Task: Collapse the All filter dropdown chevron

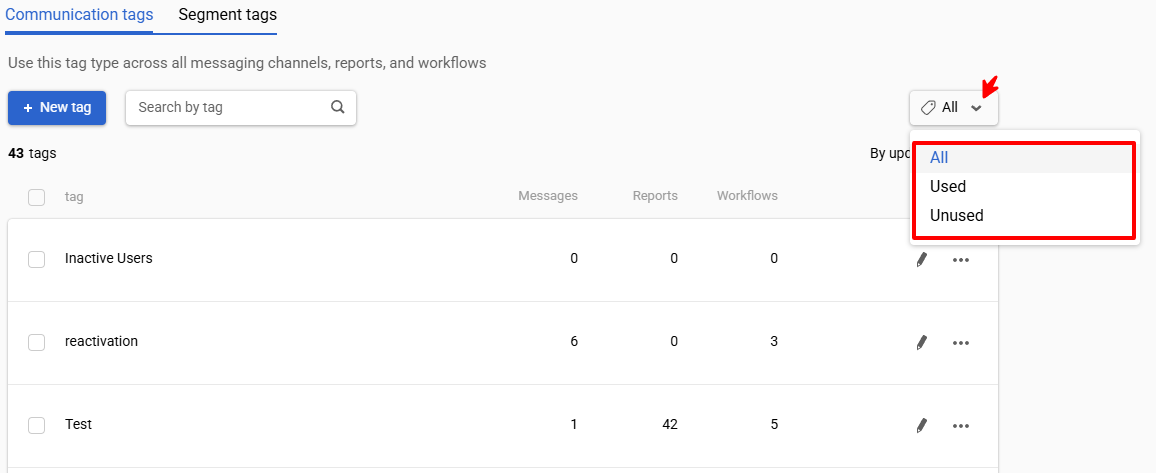Action: 977,108
